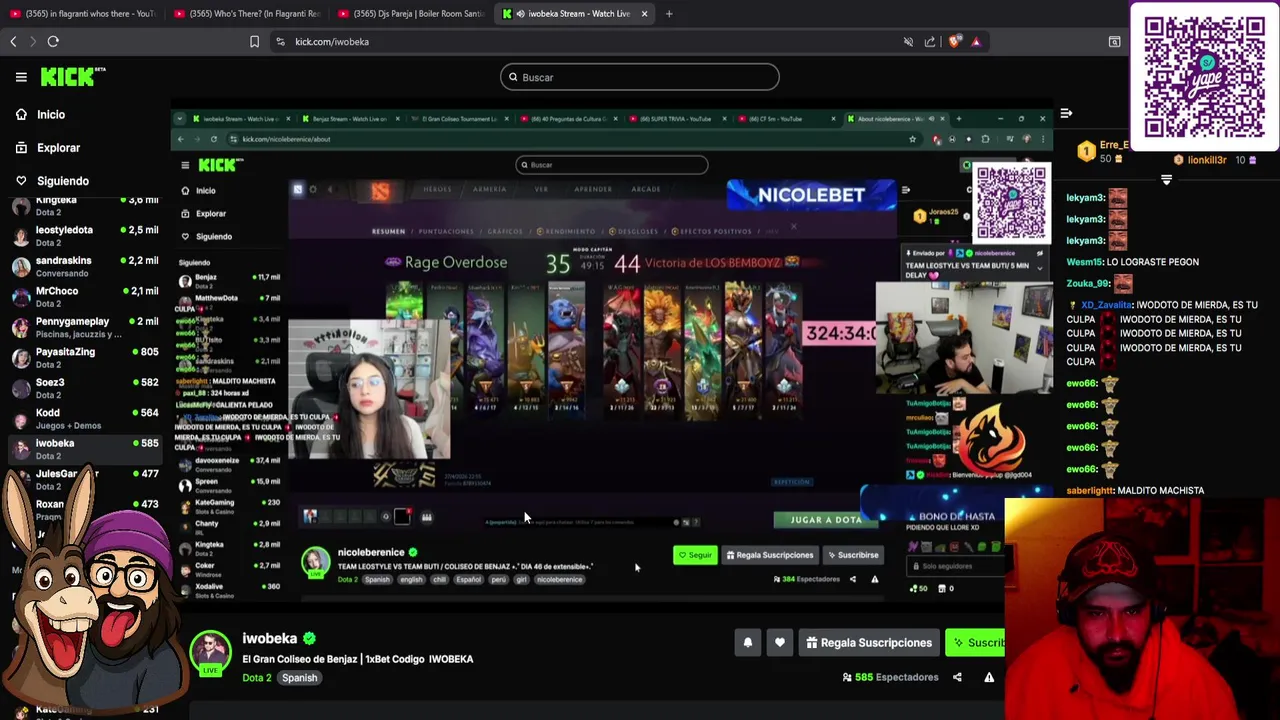The width and height of the screenshot is (1280, 720).
Task: Toggle the heart follow button
Action: click(x=780, y=643)
